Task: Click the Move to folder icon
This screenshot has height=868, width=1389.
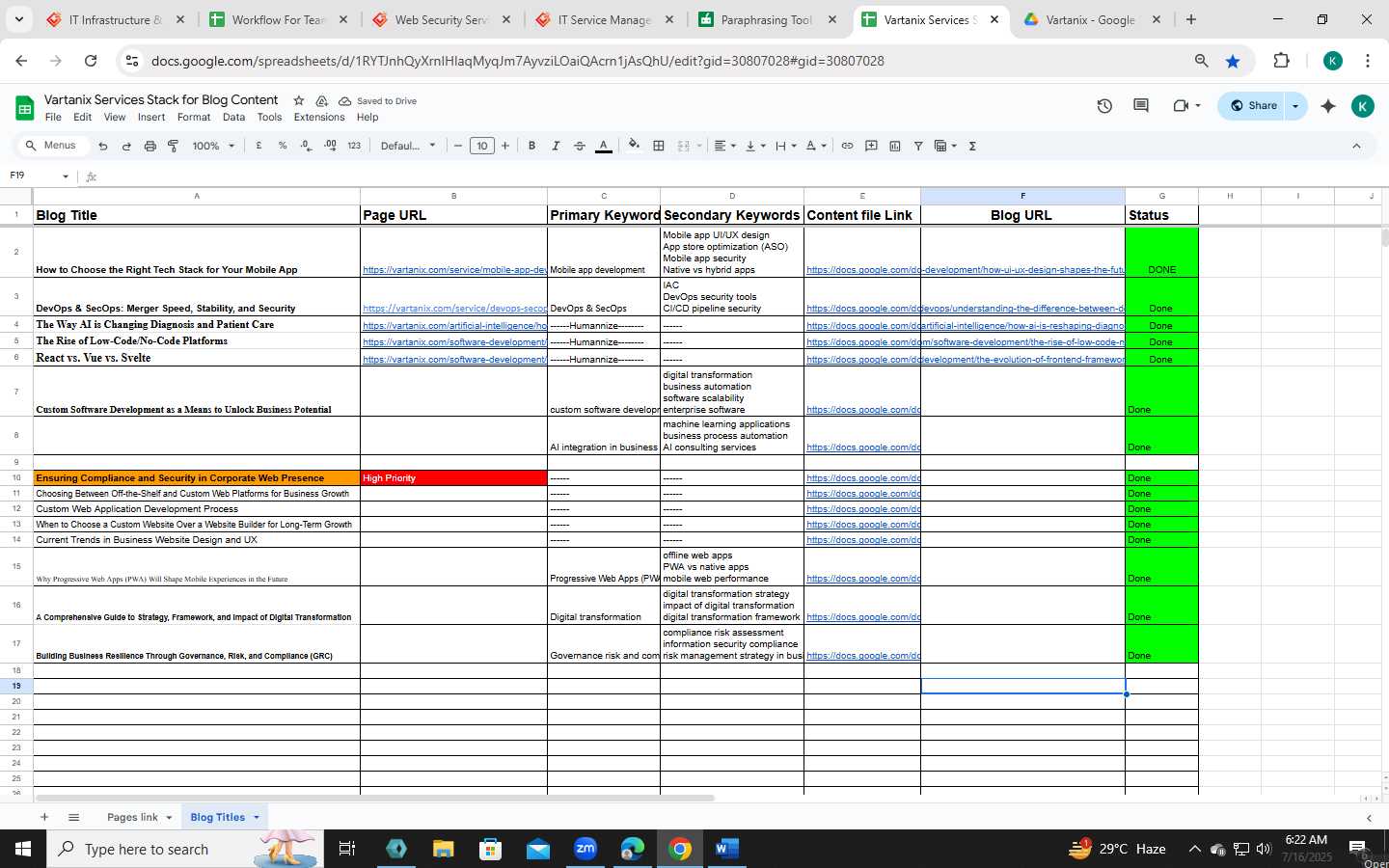Action: [x=321, y=100]
